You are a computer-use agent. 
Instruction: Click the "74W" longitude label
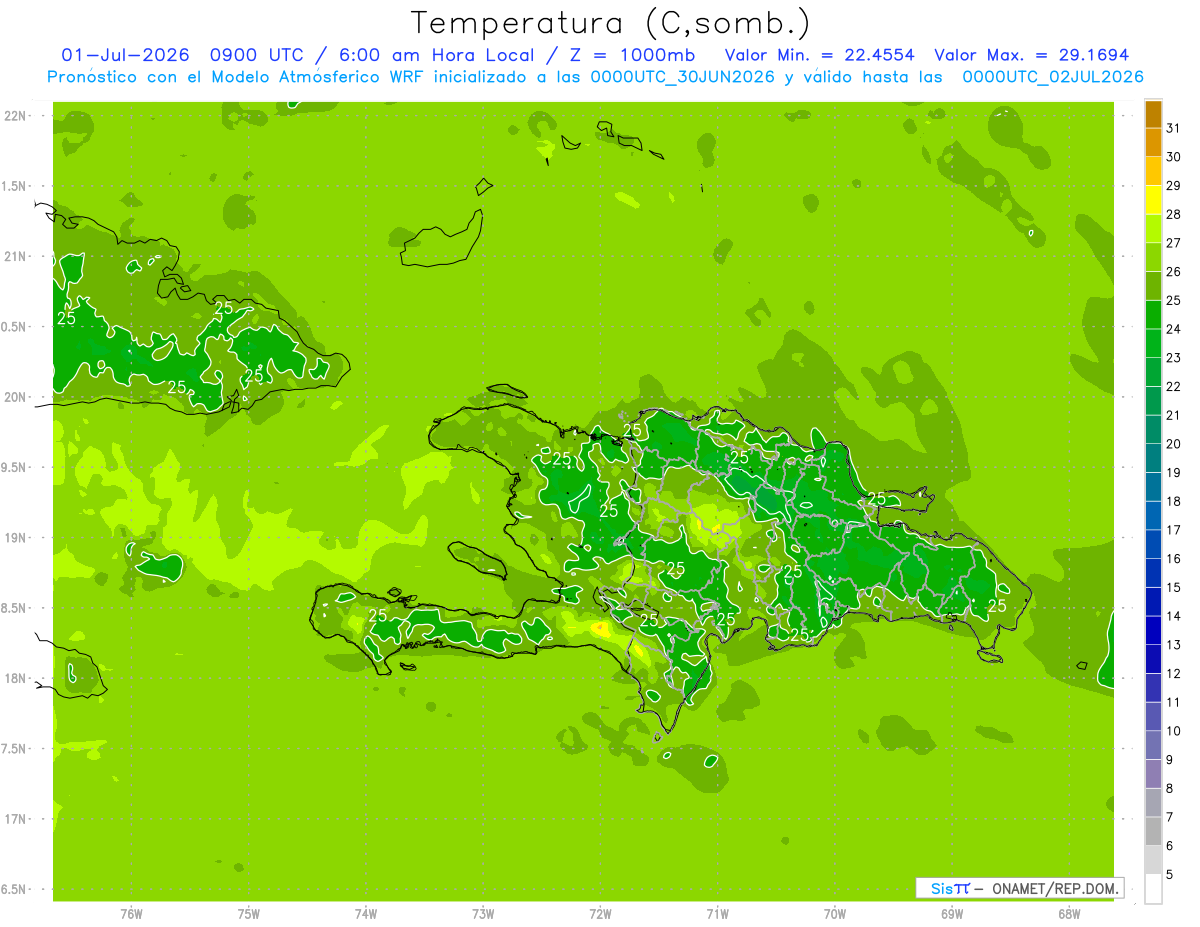[365, 913]
